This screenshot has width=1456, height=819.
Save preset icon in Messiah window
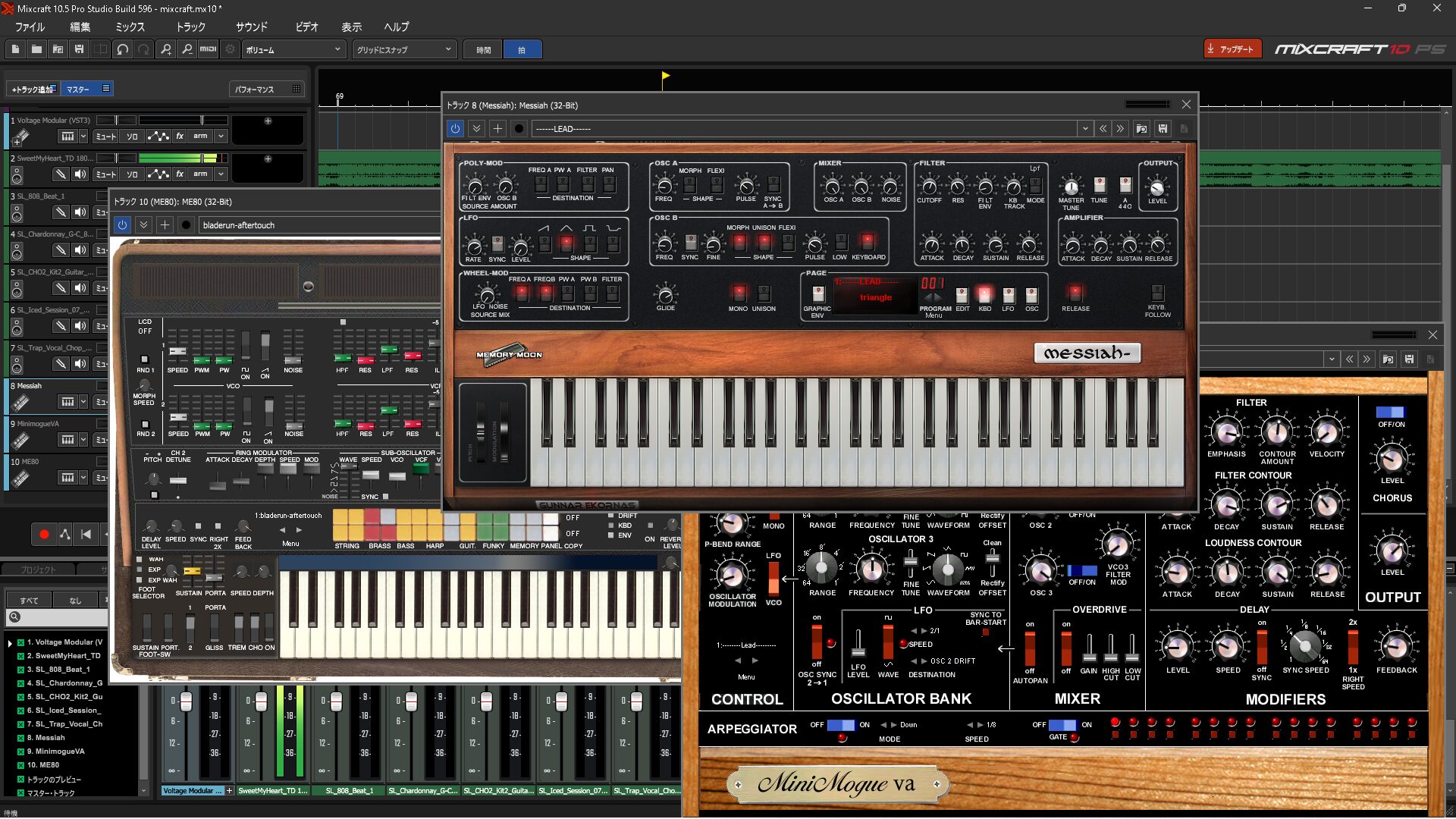(x=1163, y=129)
